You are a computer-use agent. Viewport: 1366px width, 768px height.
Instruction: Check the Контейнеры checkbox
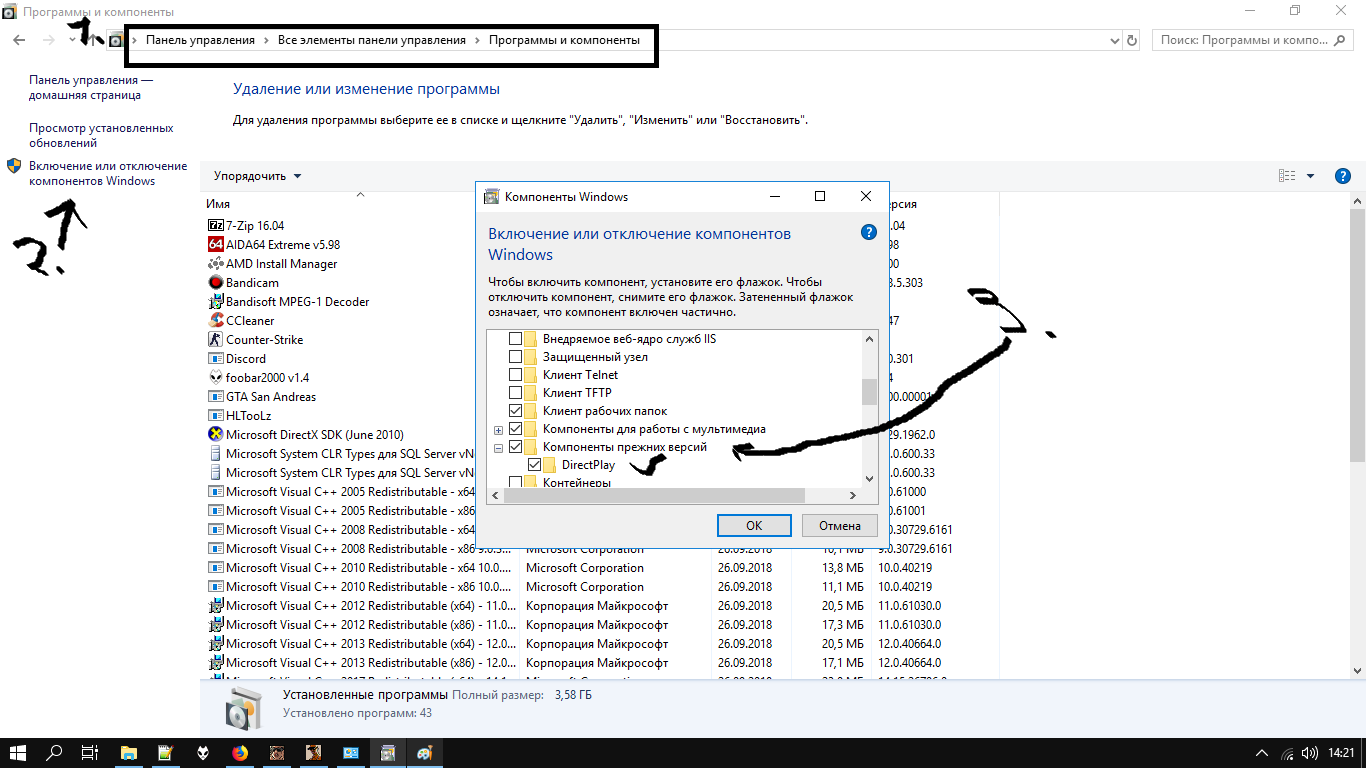(x=516, y=483)
